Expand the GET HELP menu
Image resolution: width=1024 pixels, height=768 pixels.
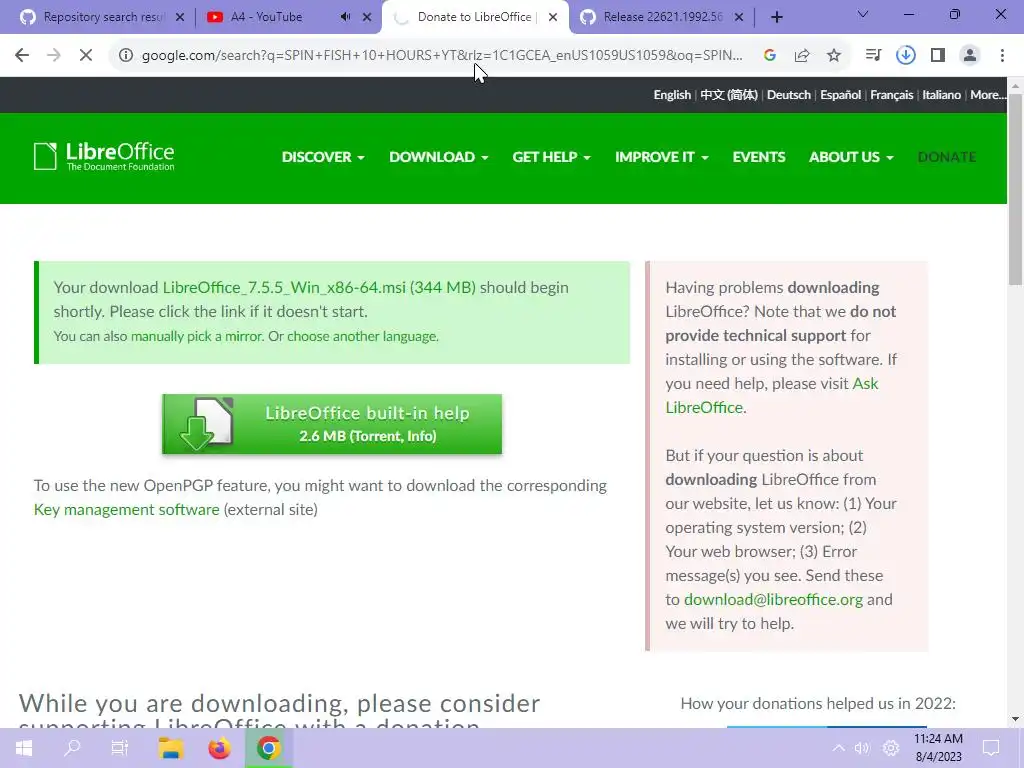pos(551,157)
